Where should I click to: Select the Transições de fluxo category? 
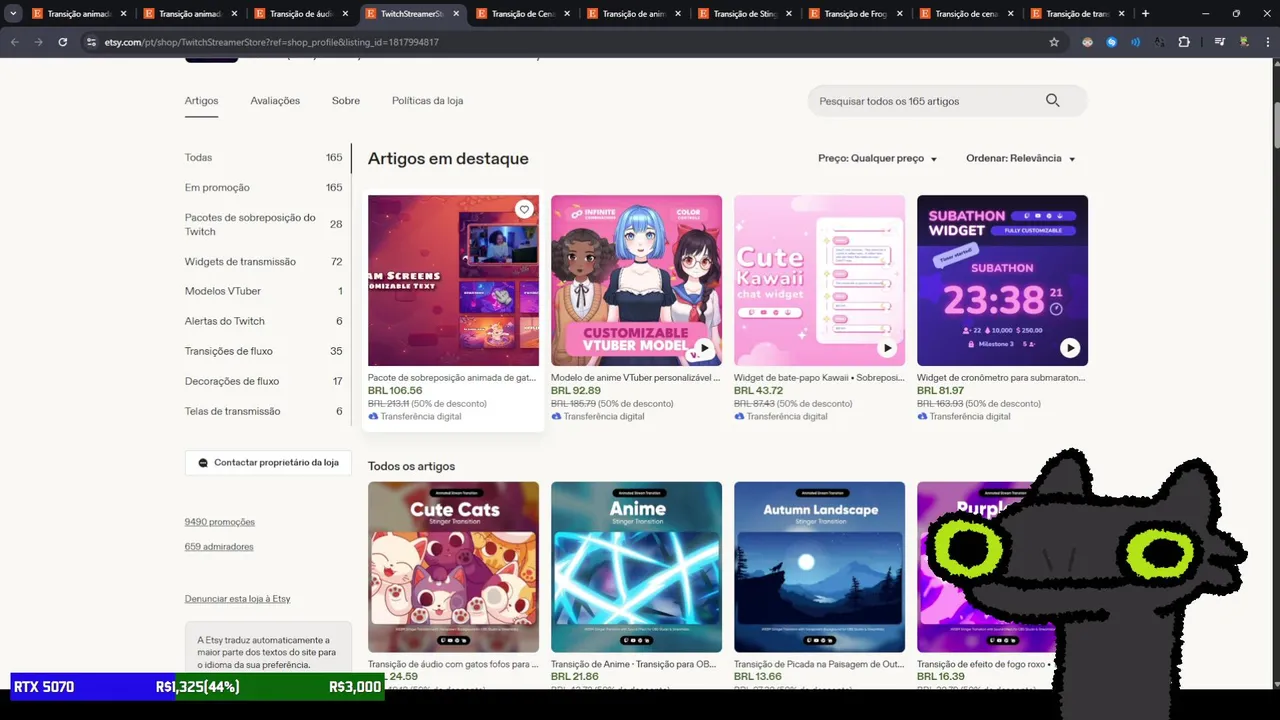coord(264,351)
